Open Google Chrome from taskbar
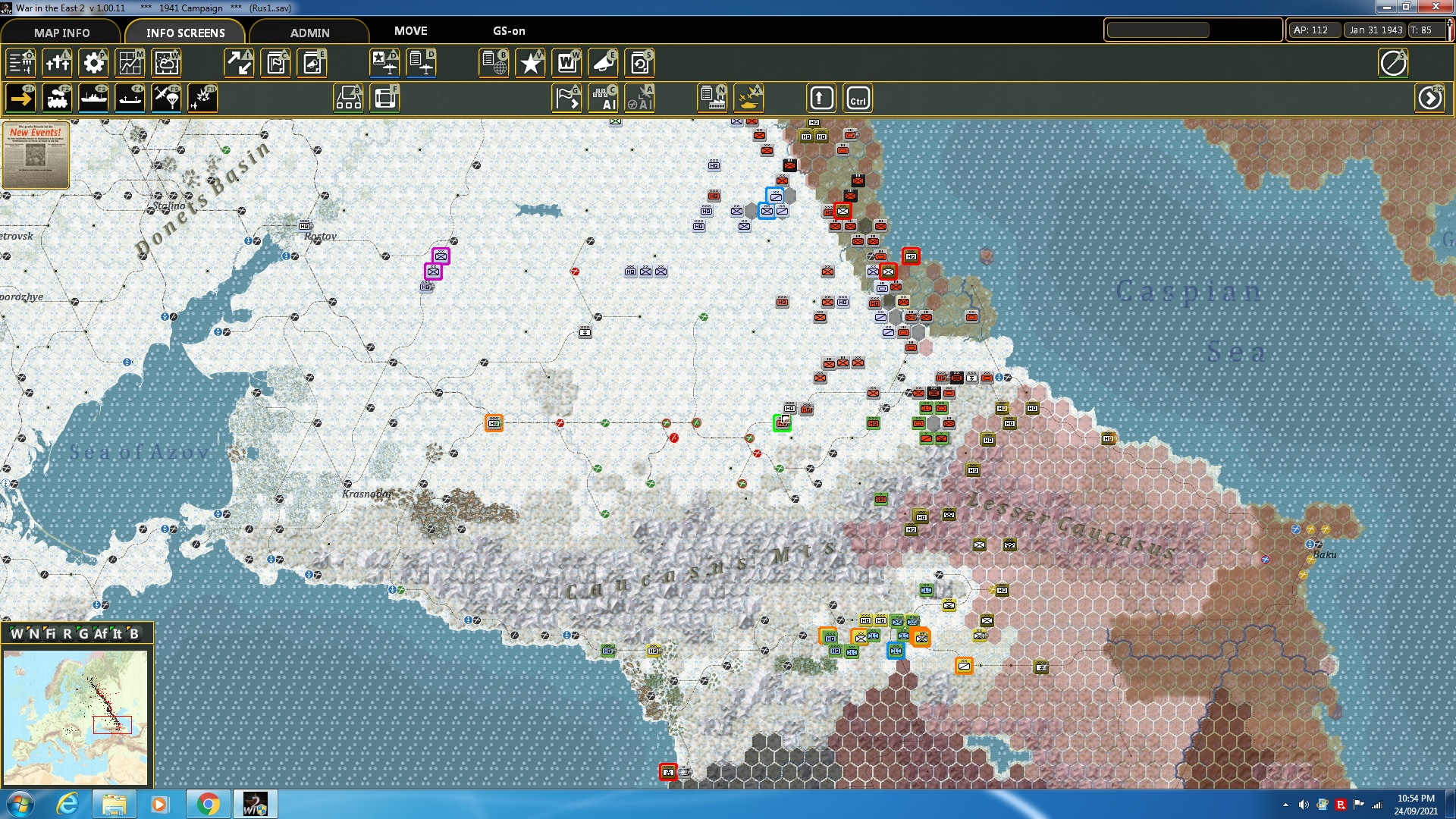The height and width of the screenshot is (819, 1456). click(x=208, y=804)
